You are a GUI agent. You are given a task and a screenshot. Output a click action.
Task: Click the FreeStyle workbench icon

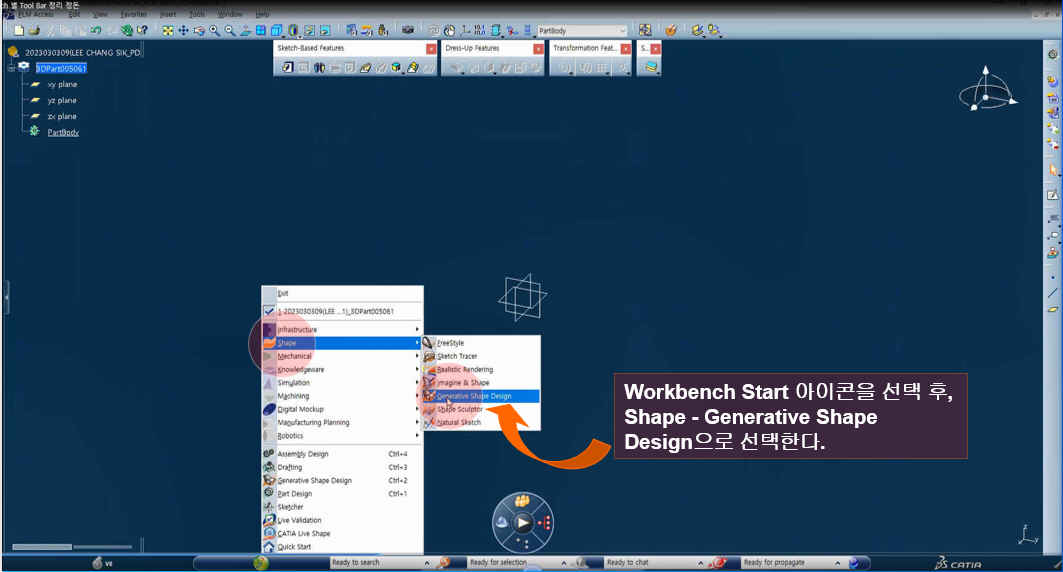click(428, 343)
